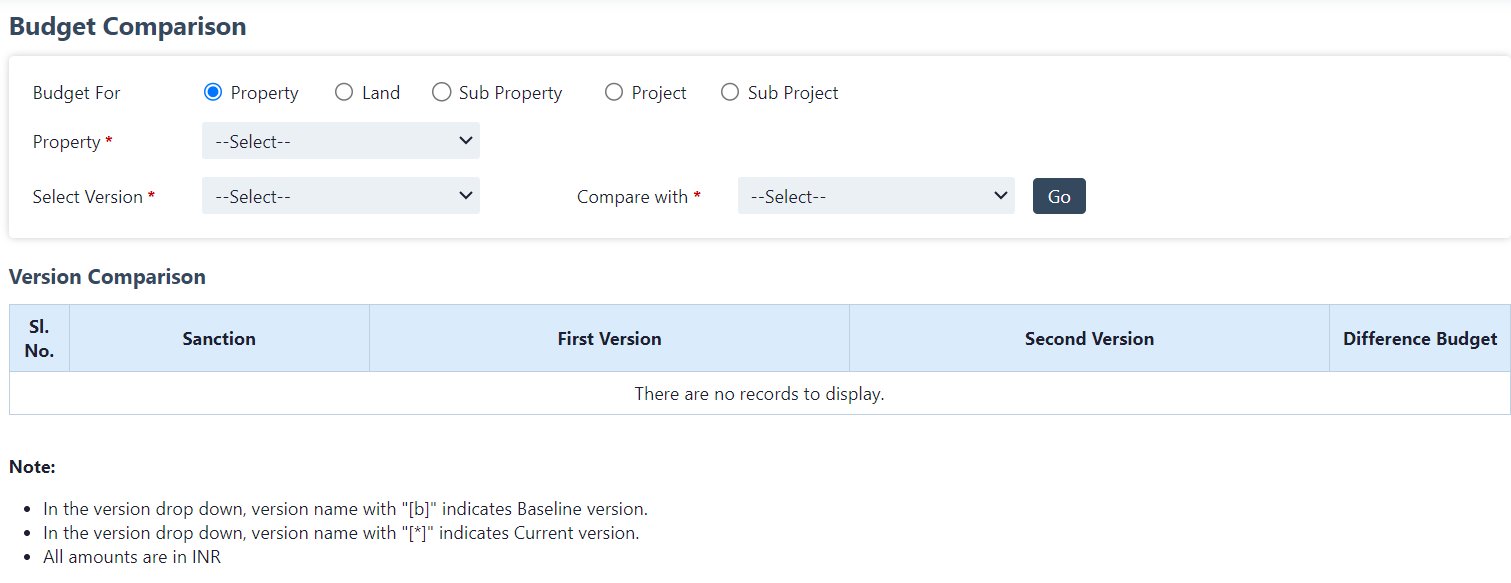Open the Compare with dropdown

tap(876, 196)
